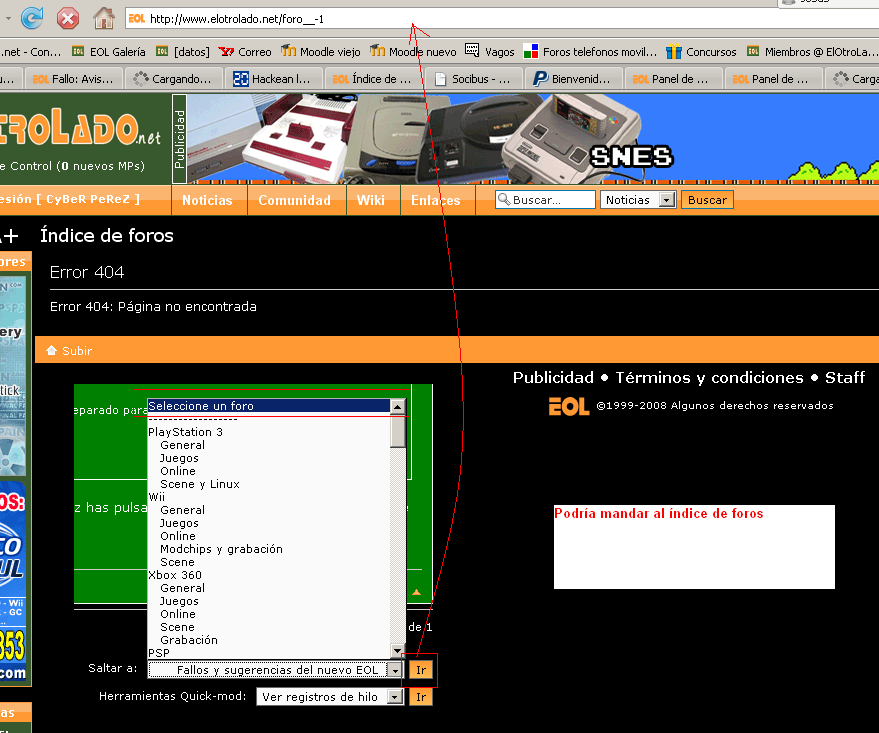The image size is (879, 733).
Task: Open the Concursos bookmark
Action: 701,52
